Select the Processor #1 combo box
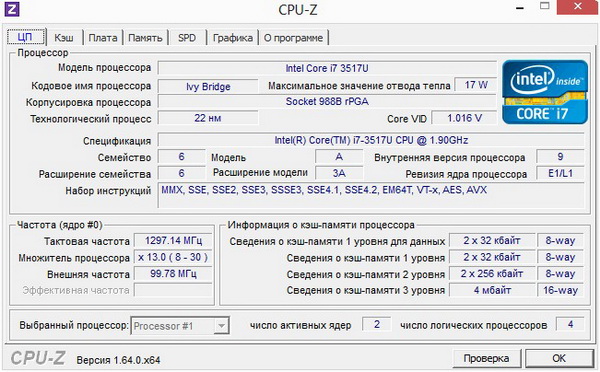The height and width of the screenshot is (372, 600). tap(180, 326)
